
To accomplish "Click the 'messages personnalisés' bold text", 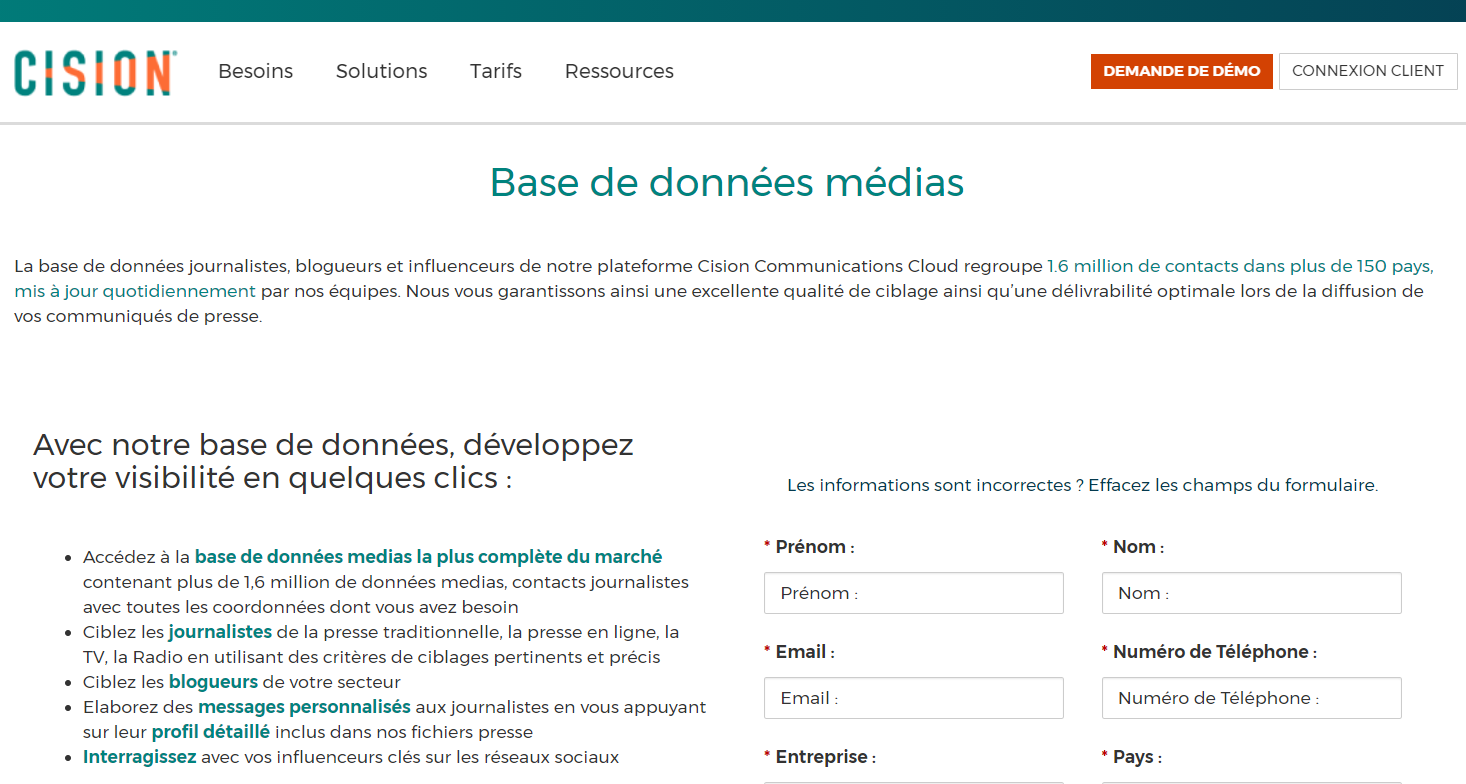I will pyautogui.click(x=304, y=707).
